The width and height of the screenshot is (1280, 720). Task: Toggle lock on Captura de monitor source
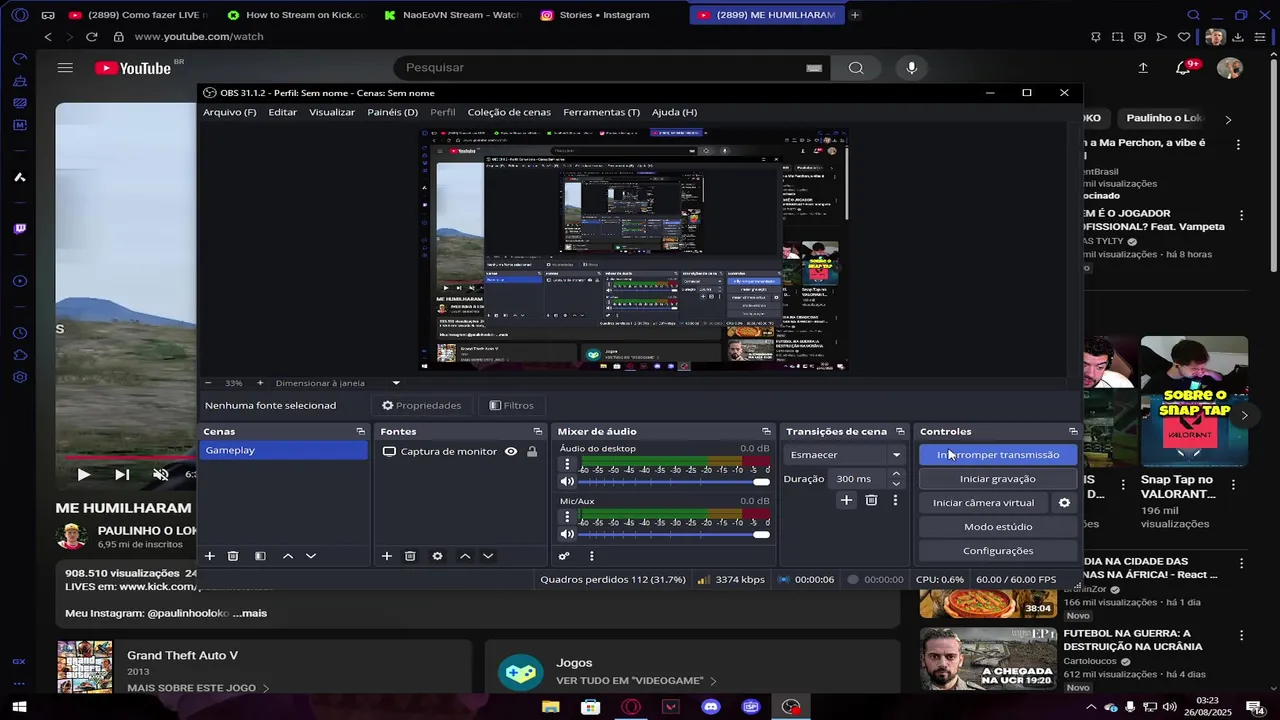click(532, 452)
